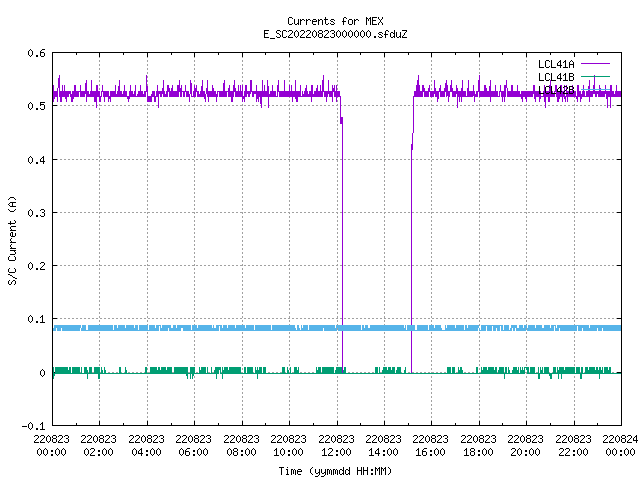
Task: Click the 0.2 y-axis tick label
Action: coord(36,266)
